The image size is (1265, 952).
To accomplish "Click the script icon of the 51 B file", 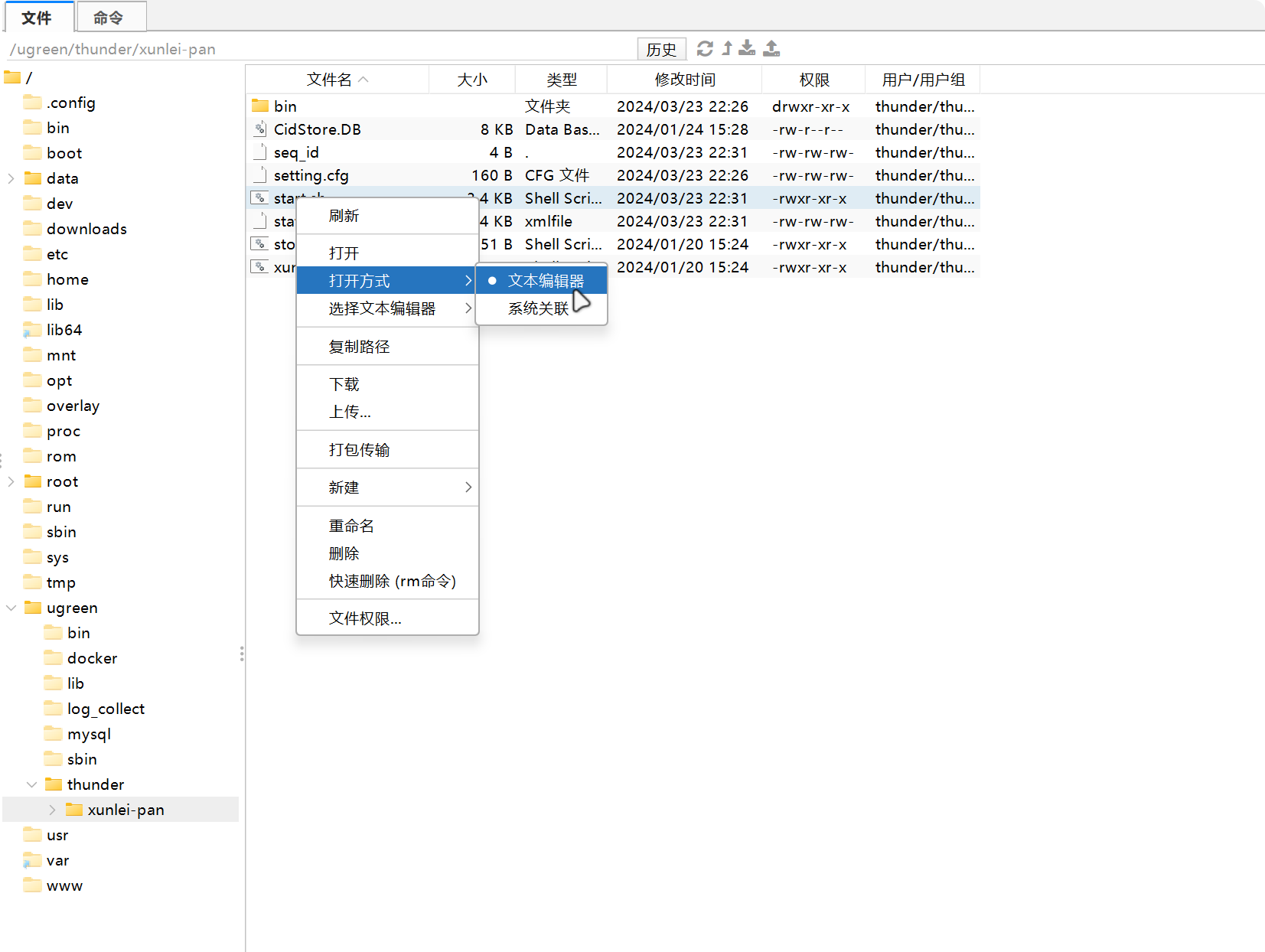I will [x=260, y=243].
